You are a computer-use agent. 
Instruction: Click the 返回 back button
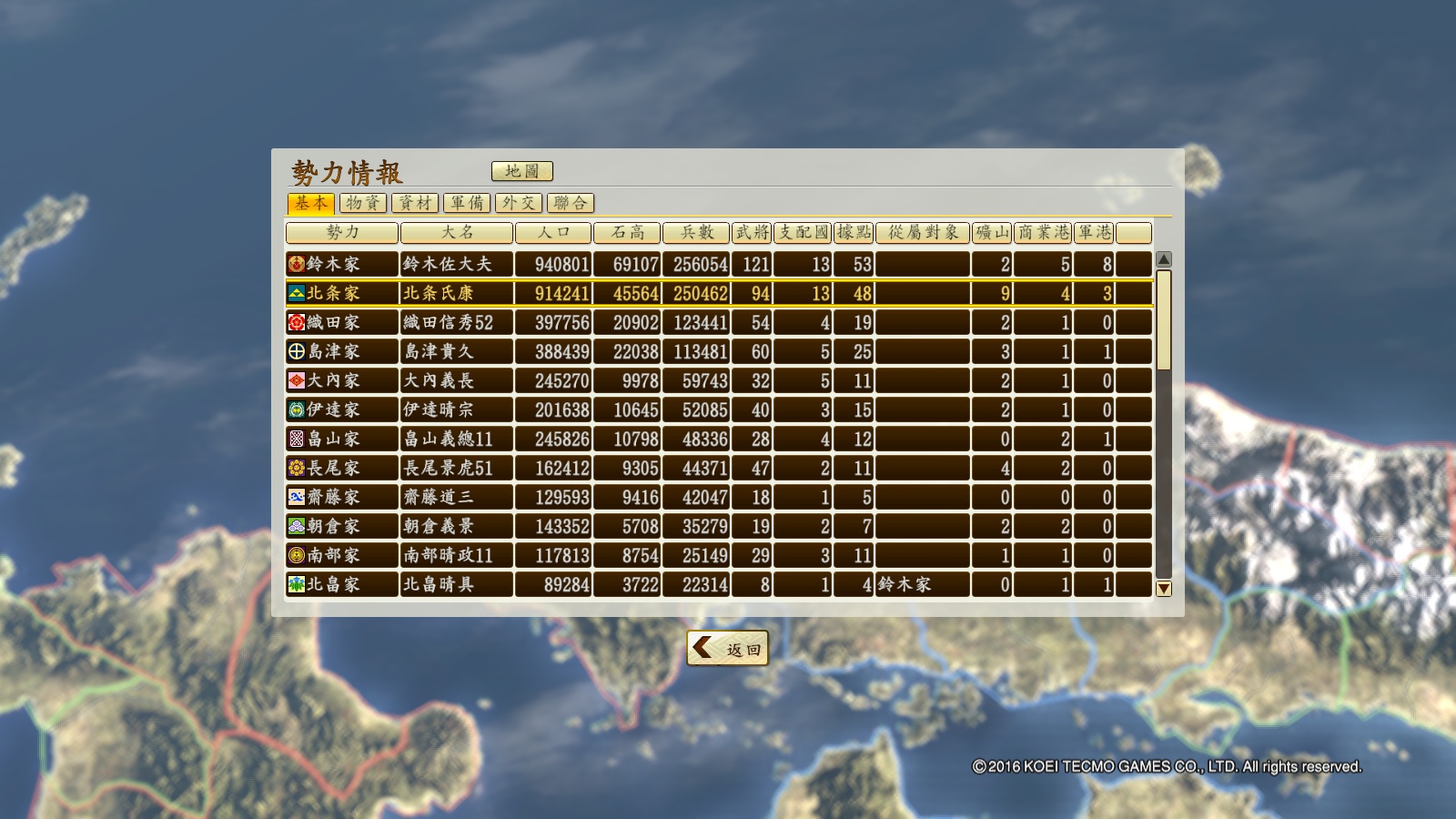pyautogui.click(x=728, y=649)
